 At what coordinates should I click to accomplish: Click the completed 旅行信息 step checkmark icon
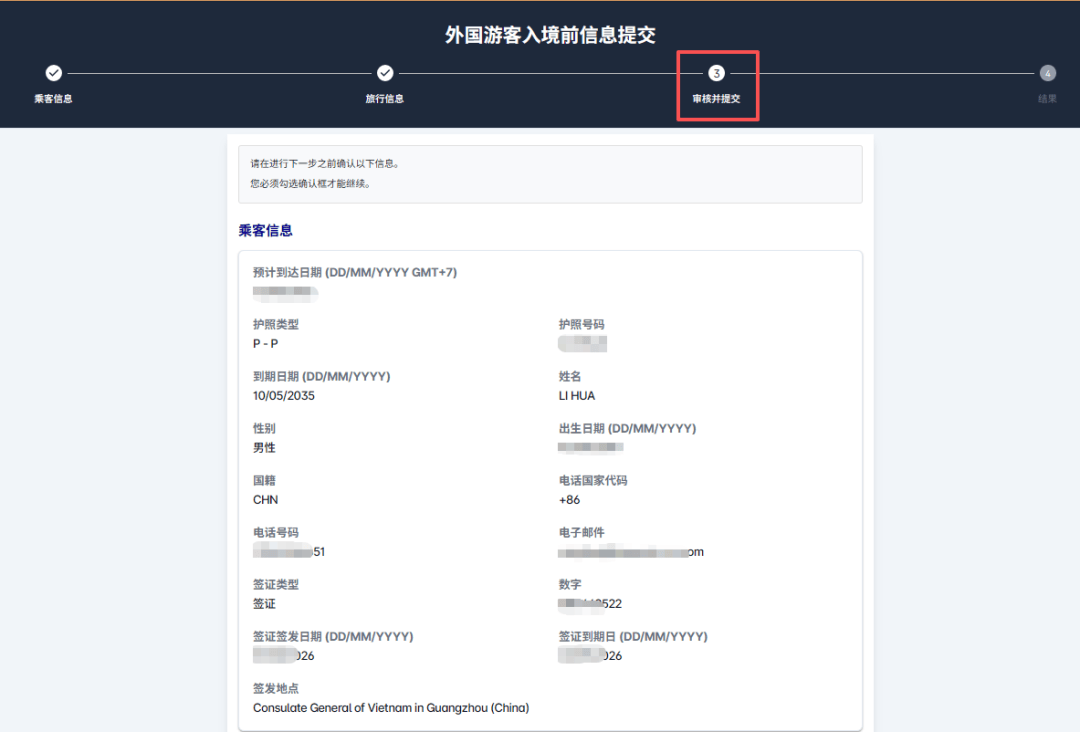click(385, 73)
